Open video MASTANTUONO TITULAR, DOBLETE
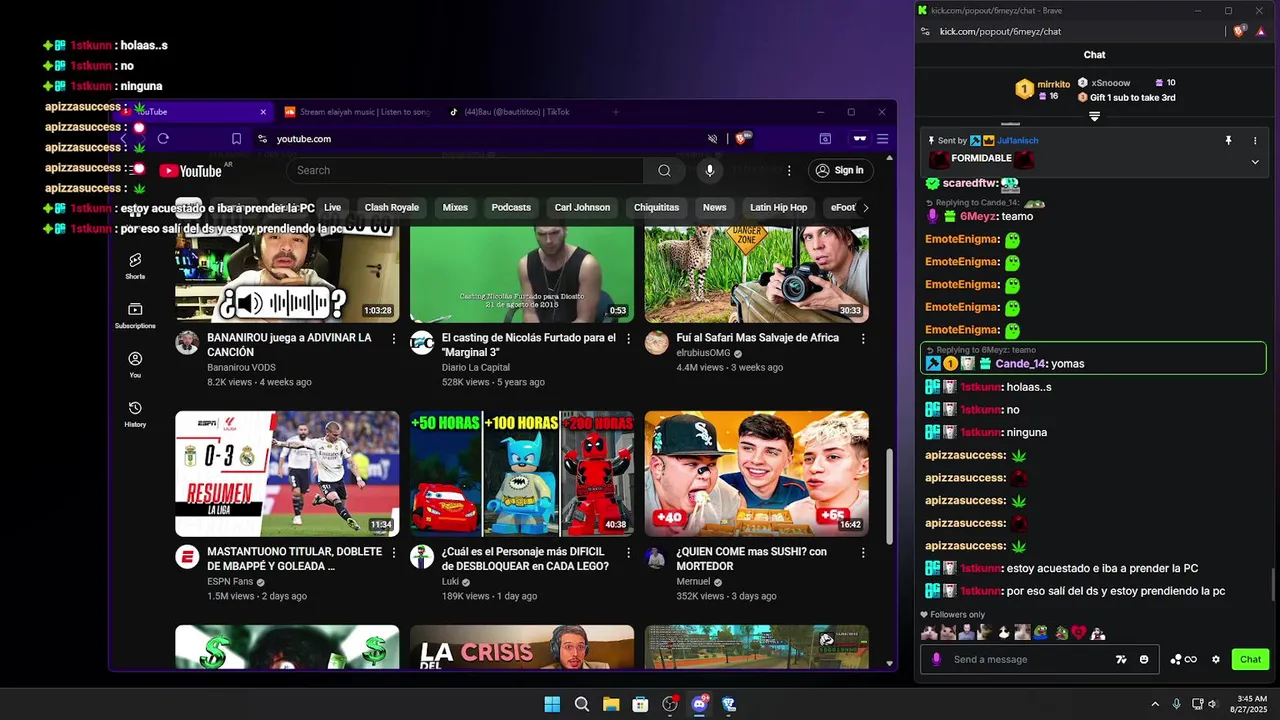This screenshot has width=1280, height=720. [295, 559]
